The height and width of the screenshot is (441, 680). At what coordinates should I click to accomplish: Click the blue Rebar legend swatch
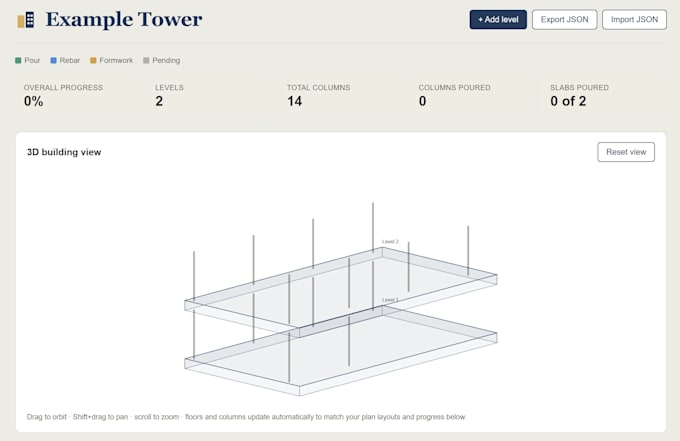pyautogui.click(x=53, y=60)
